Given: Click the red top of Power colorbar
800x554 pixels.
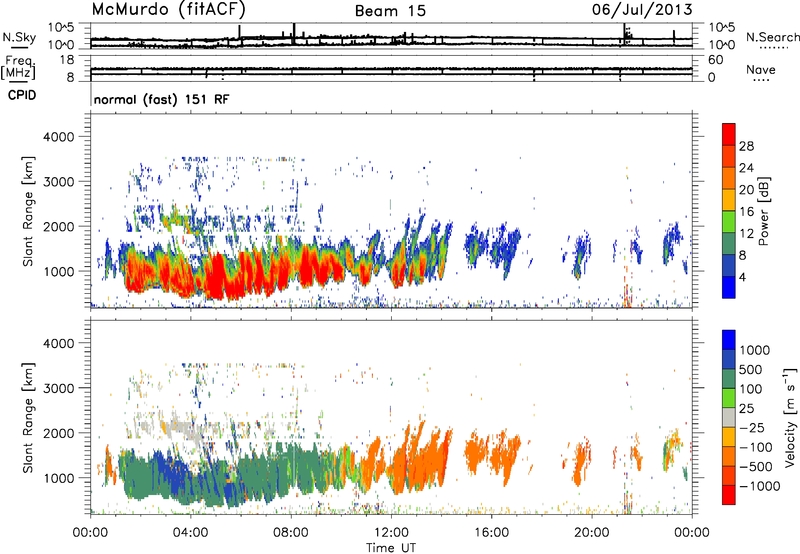Looking at the screenshot, I should [x=729, y=134].
